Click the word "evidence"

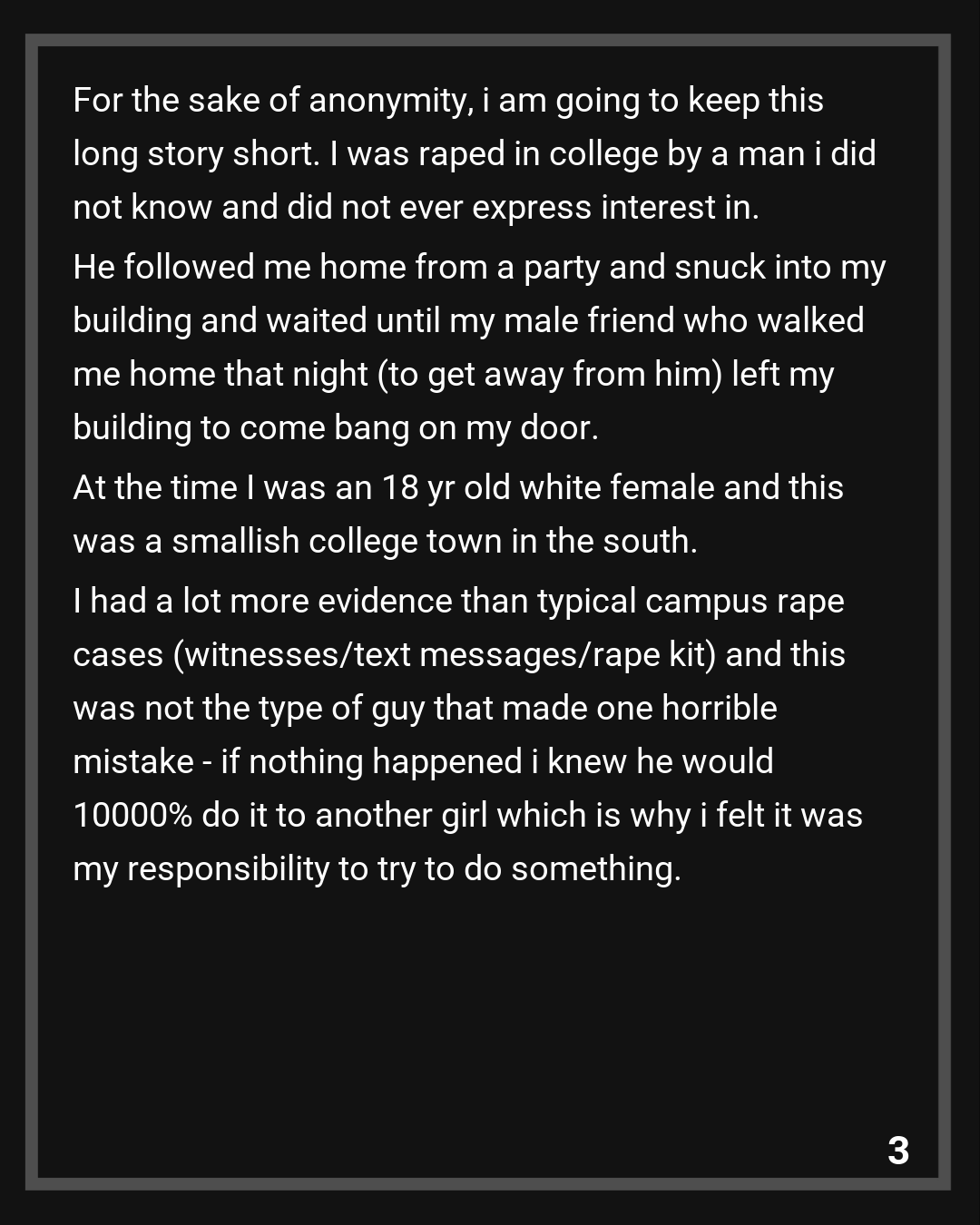385,601
